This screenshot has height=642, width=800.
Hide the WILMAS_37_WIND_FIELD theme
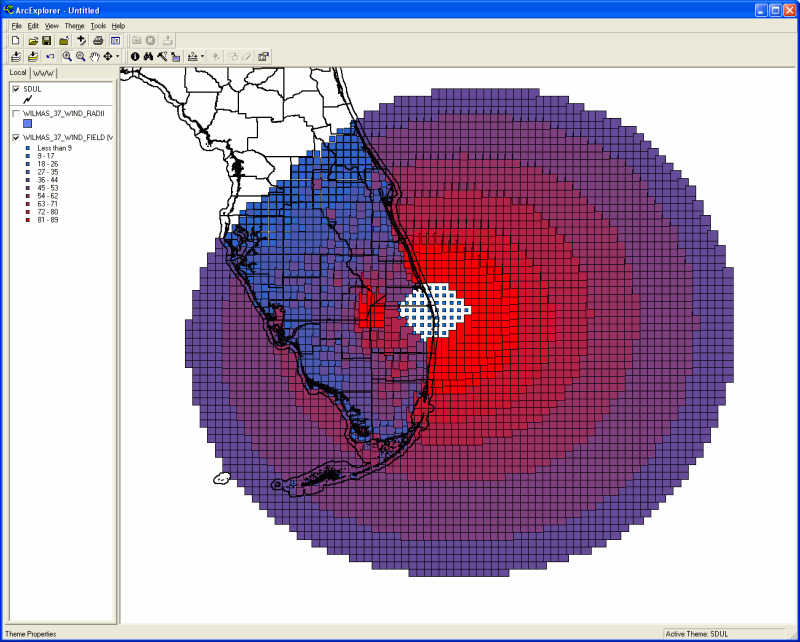(x=16, y=137)
